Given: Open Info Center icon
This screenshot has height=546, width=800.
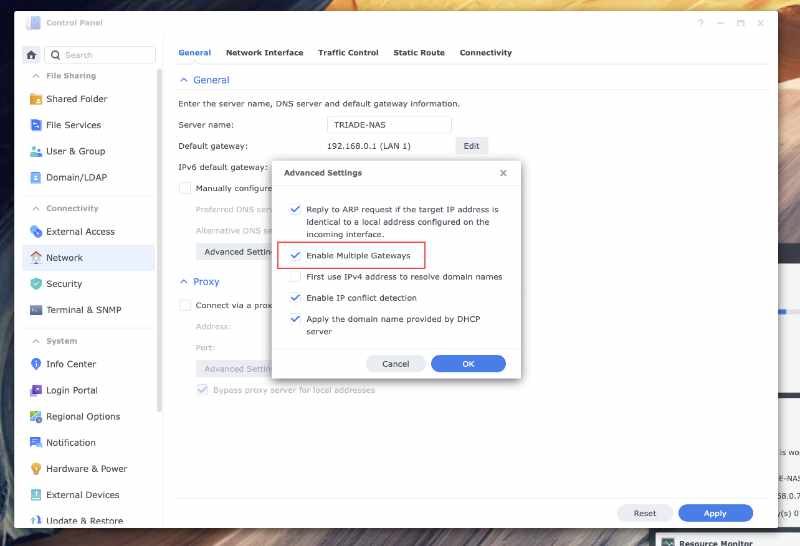Looking at the screenshot, I should pyautogui.click(x=36, y=364).
